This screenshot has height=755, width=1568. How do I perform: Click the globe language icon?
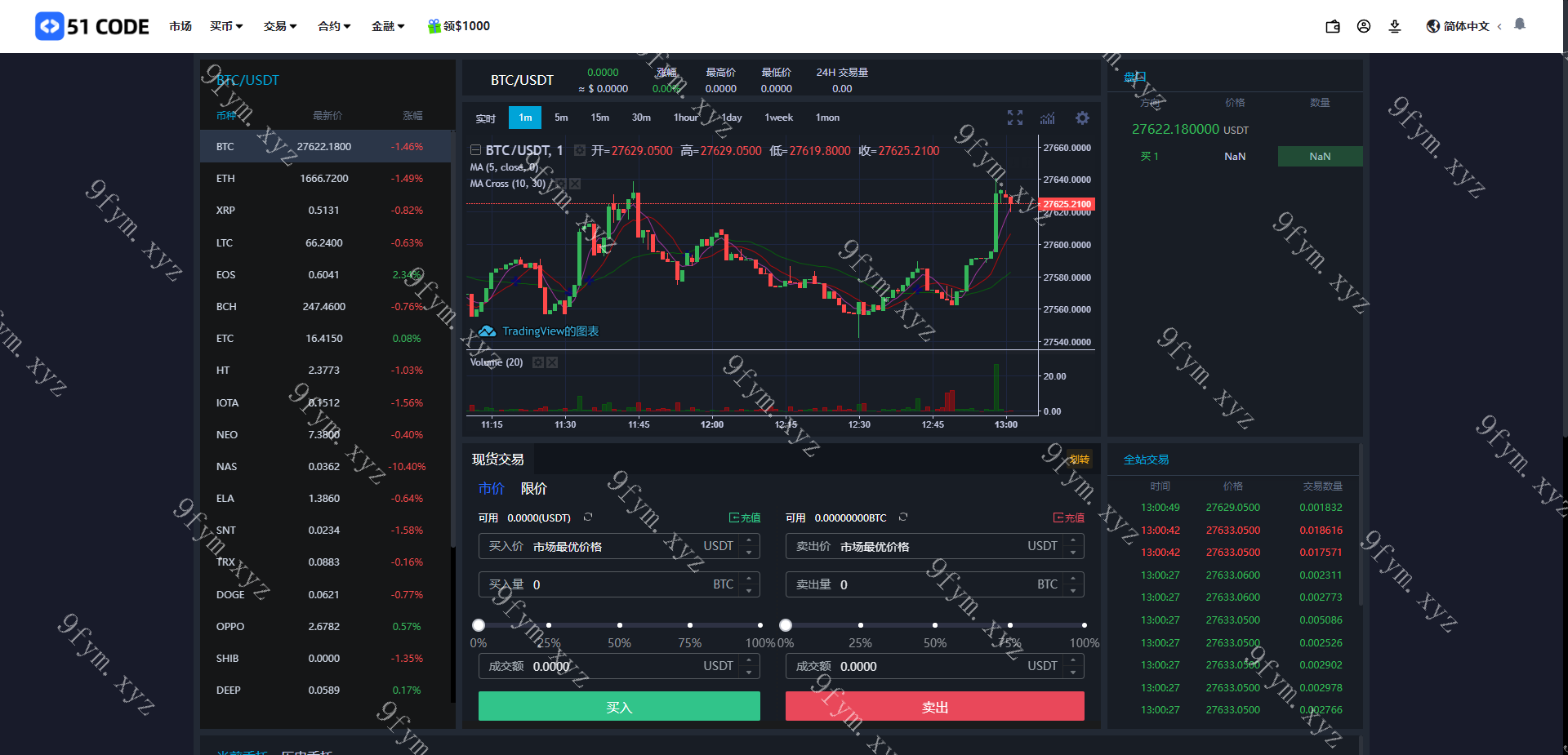tap(1433, 26)
